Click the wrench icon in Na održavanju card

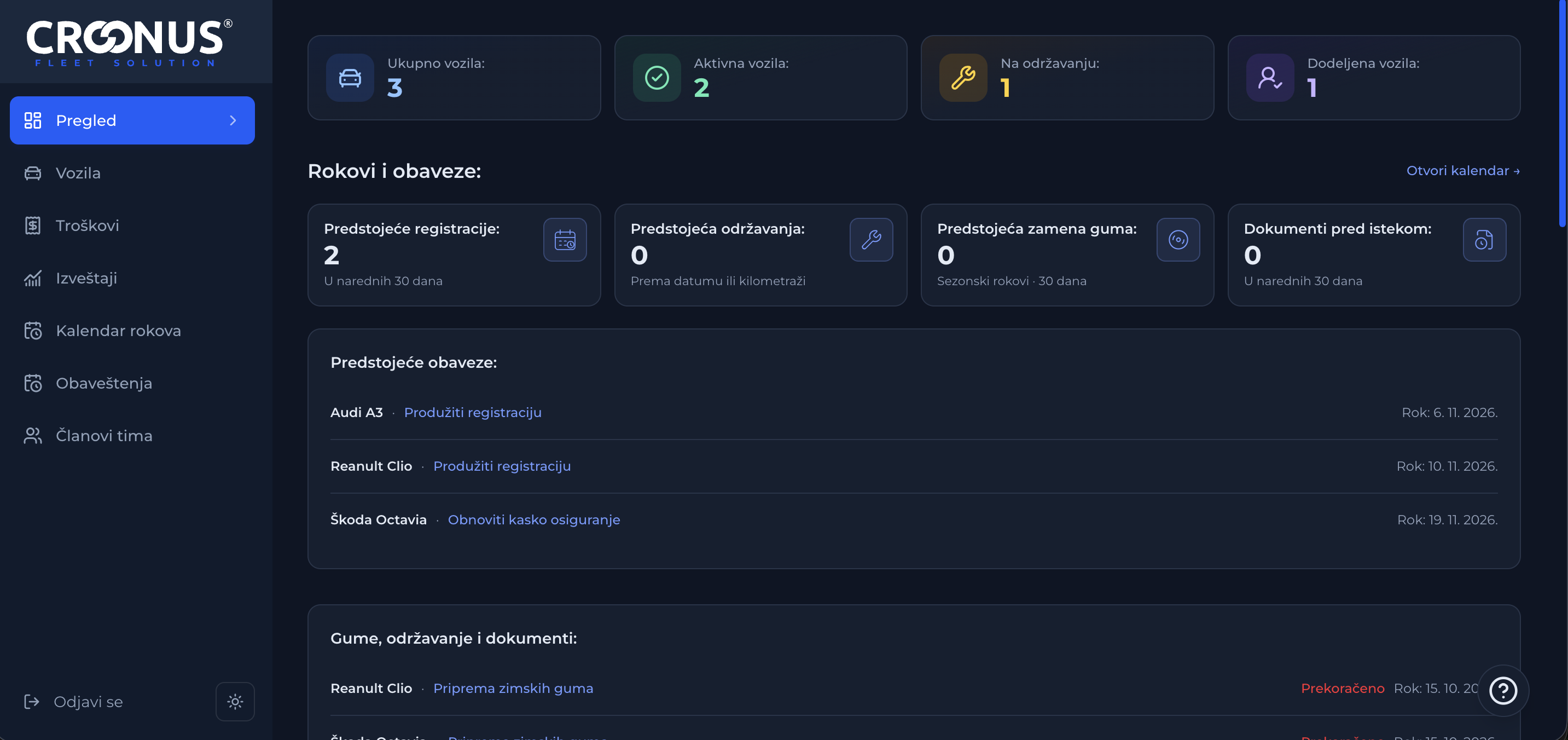coord(963,78)
